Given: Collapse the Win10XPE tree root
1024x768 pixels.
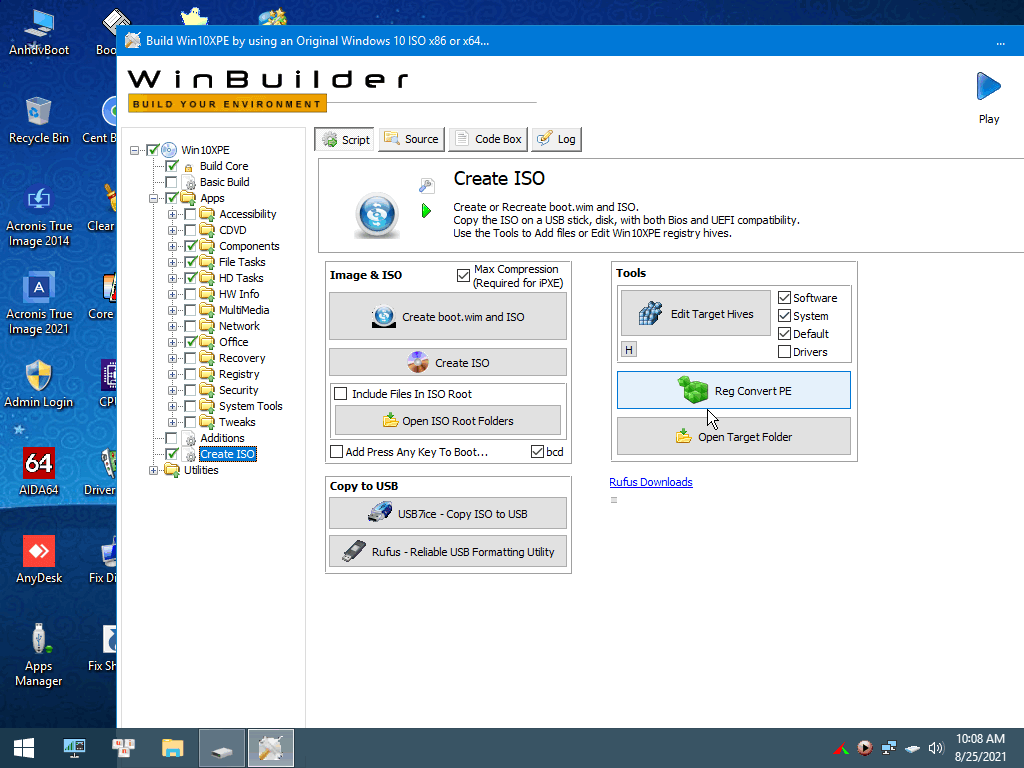Looking at the screenshot, I should pos(135,150).
